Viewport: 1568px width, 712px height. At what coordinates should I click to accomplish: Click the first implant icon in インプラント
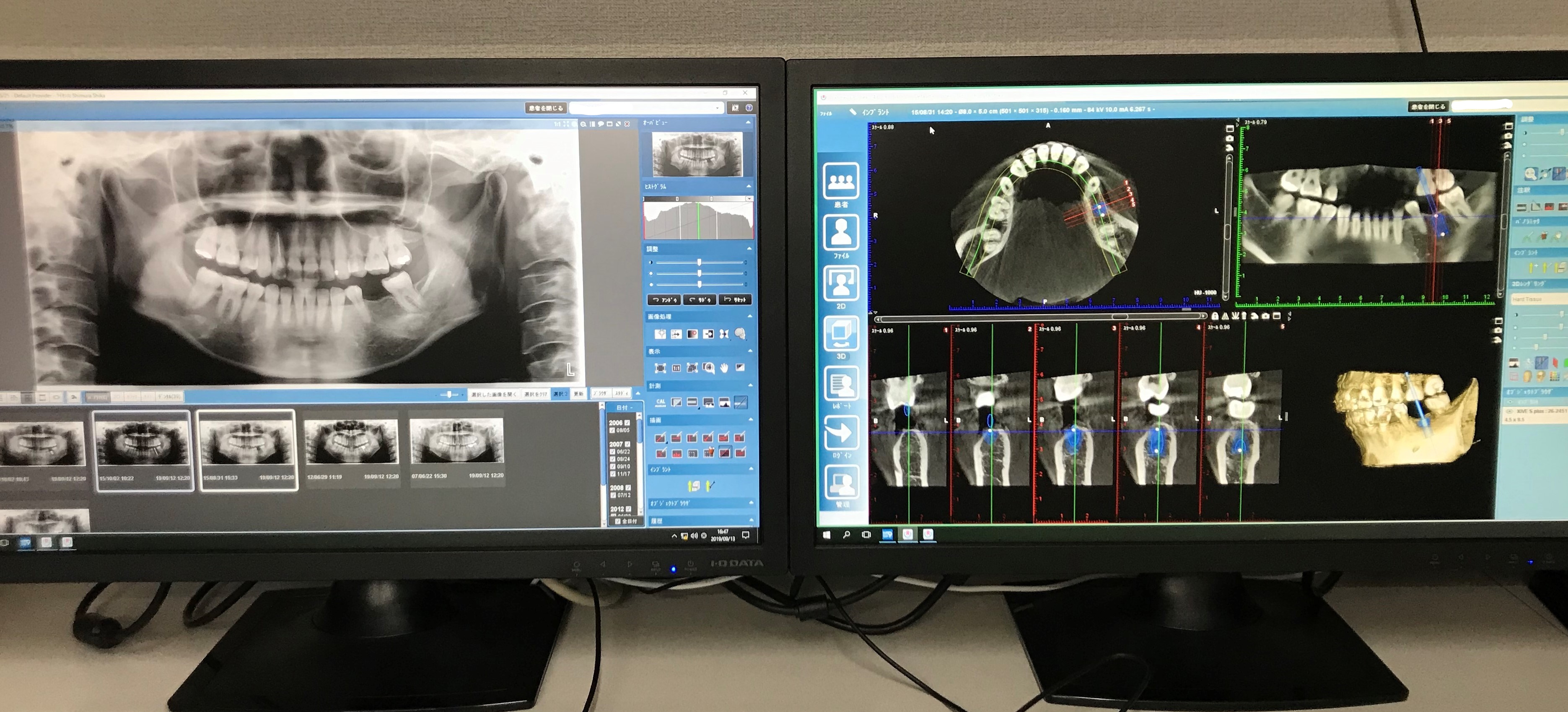coord(693,486)
